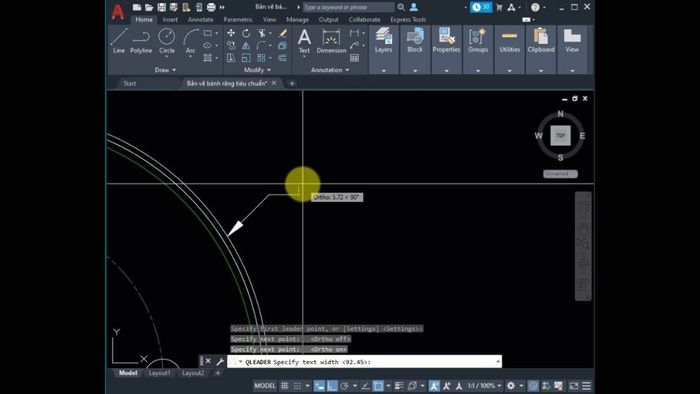Activate the Move tool in Modify panel
Viewport: 700px width, 394px height.
231,33
